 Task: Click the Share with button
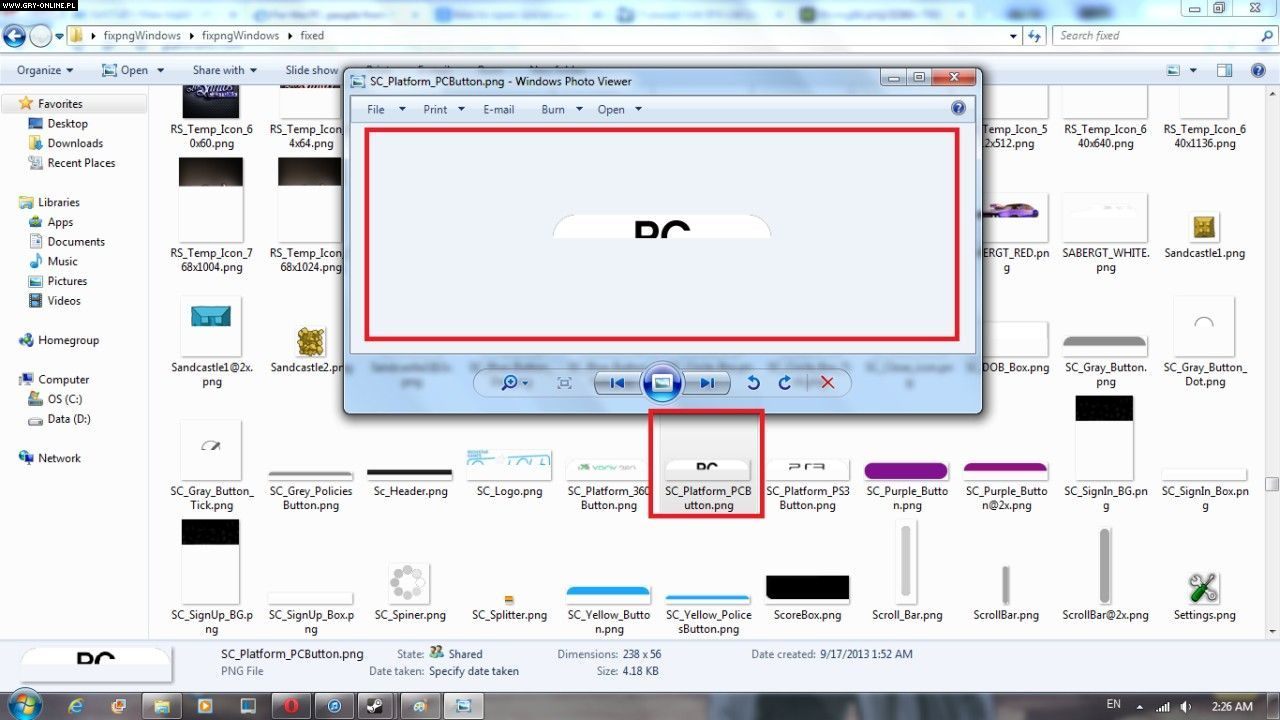(x=224, y=70)
